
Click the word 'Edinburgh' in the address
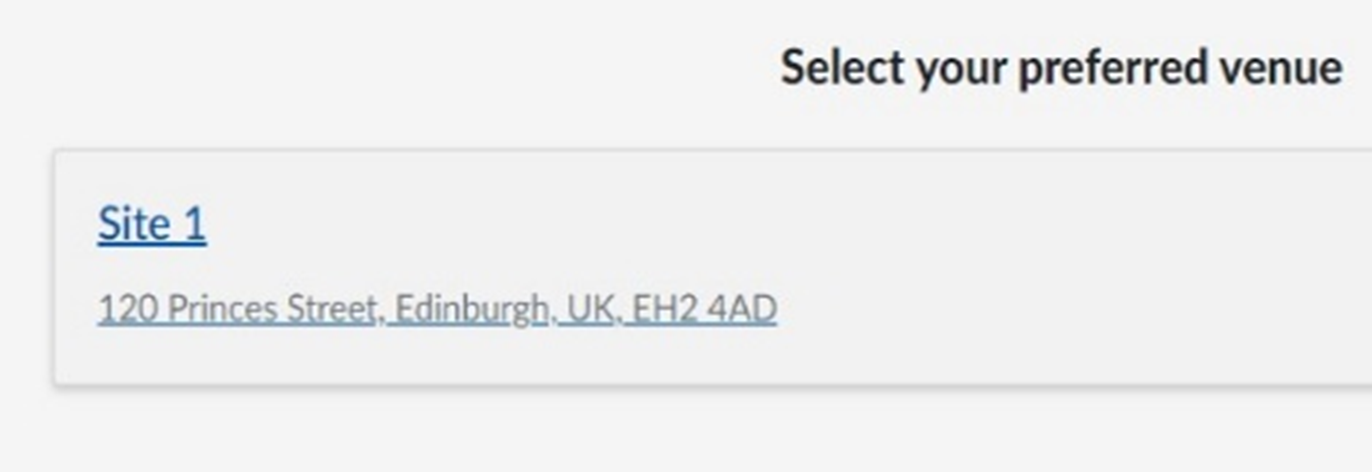[471, 309]
